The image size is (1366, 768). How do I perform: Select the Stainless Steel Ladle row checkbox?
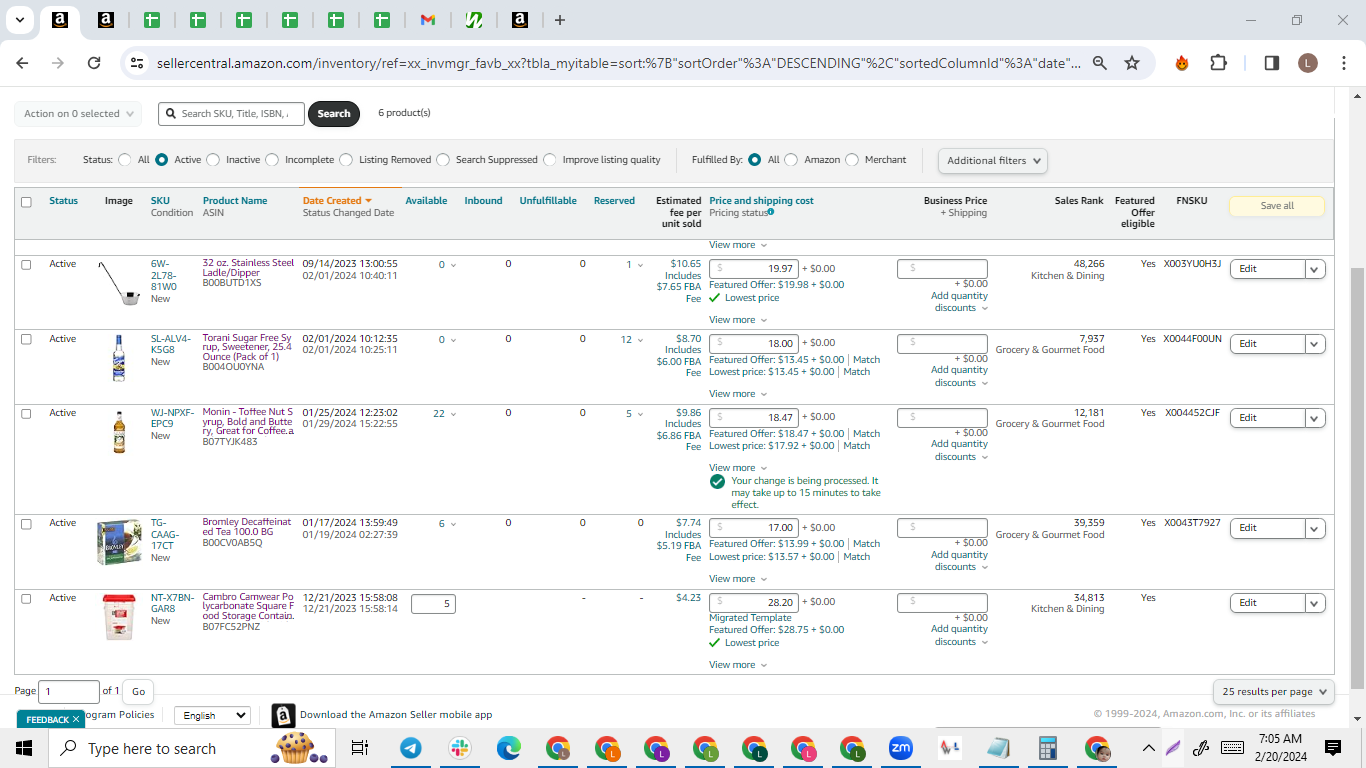click(x=26, y=265)
